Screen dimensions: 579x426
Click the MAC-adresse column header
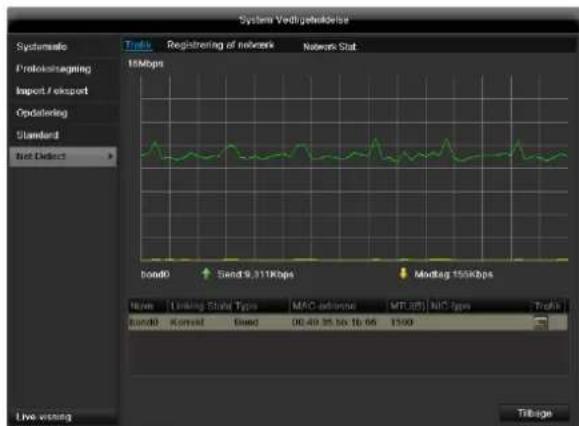(323, 306)
